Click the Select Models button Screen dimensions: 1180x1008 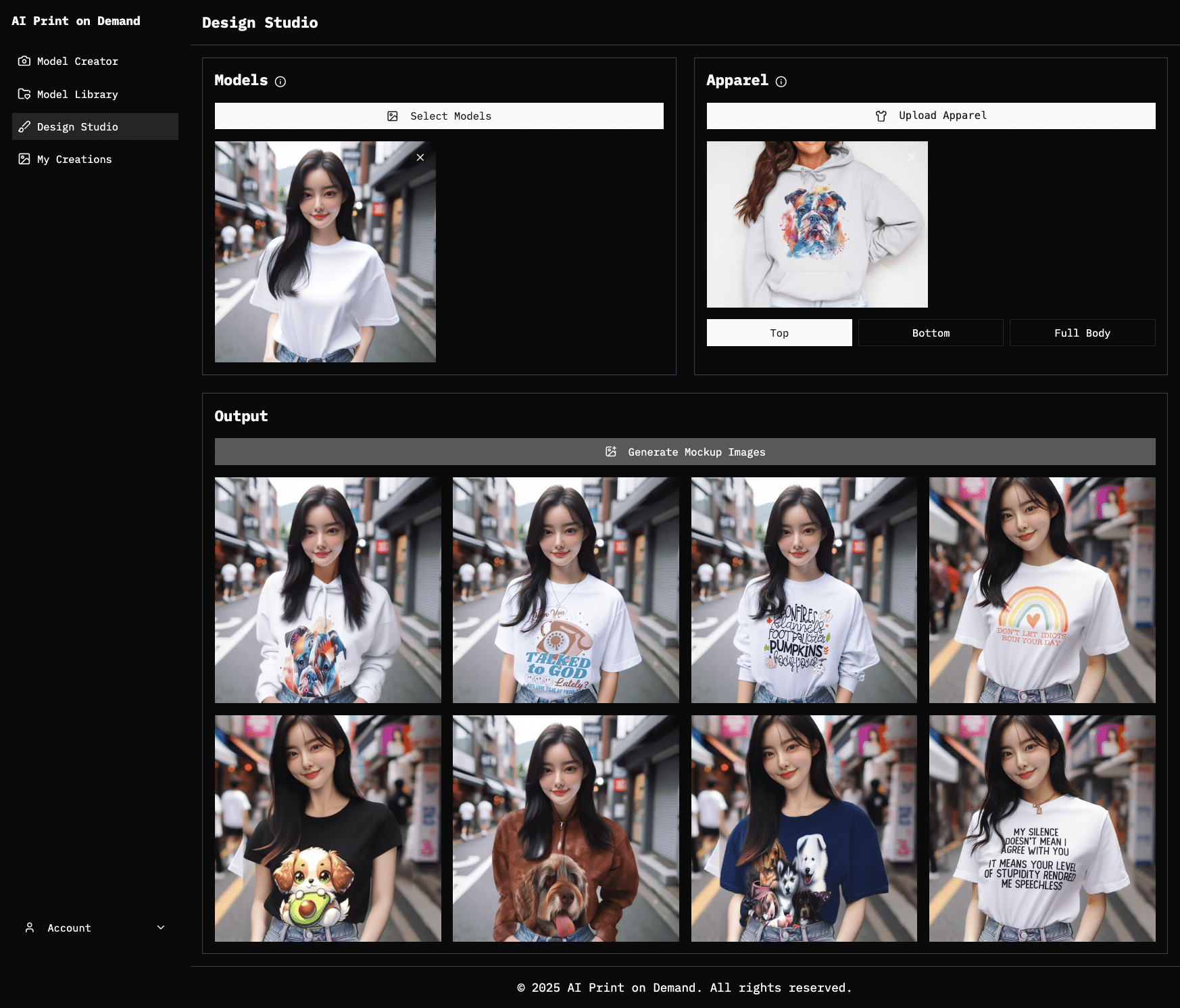click(439, 116)
